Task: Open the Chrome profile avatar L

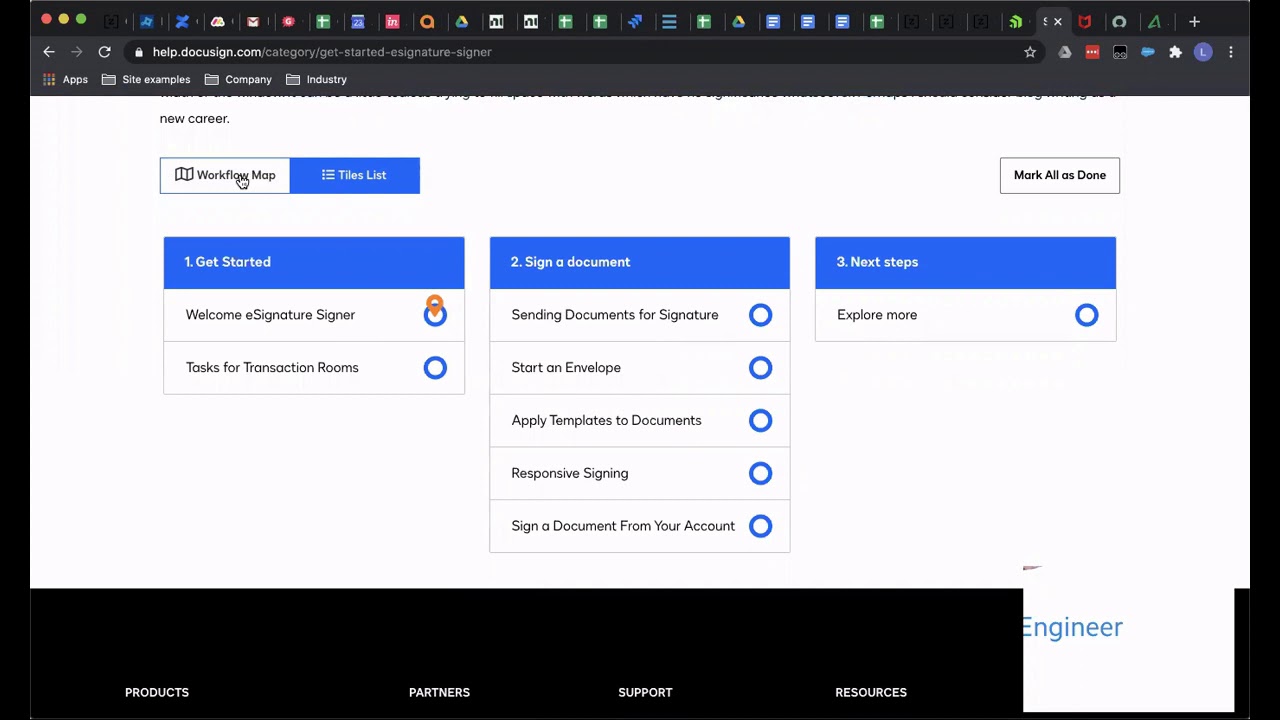Action: tap(1203, 52)
